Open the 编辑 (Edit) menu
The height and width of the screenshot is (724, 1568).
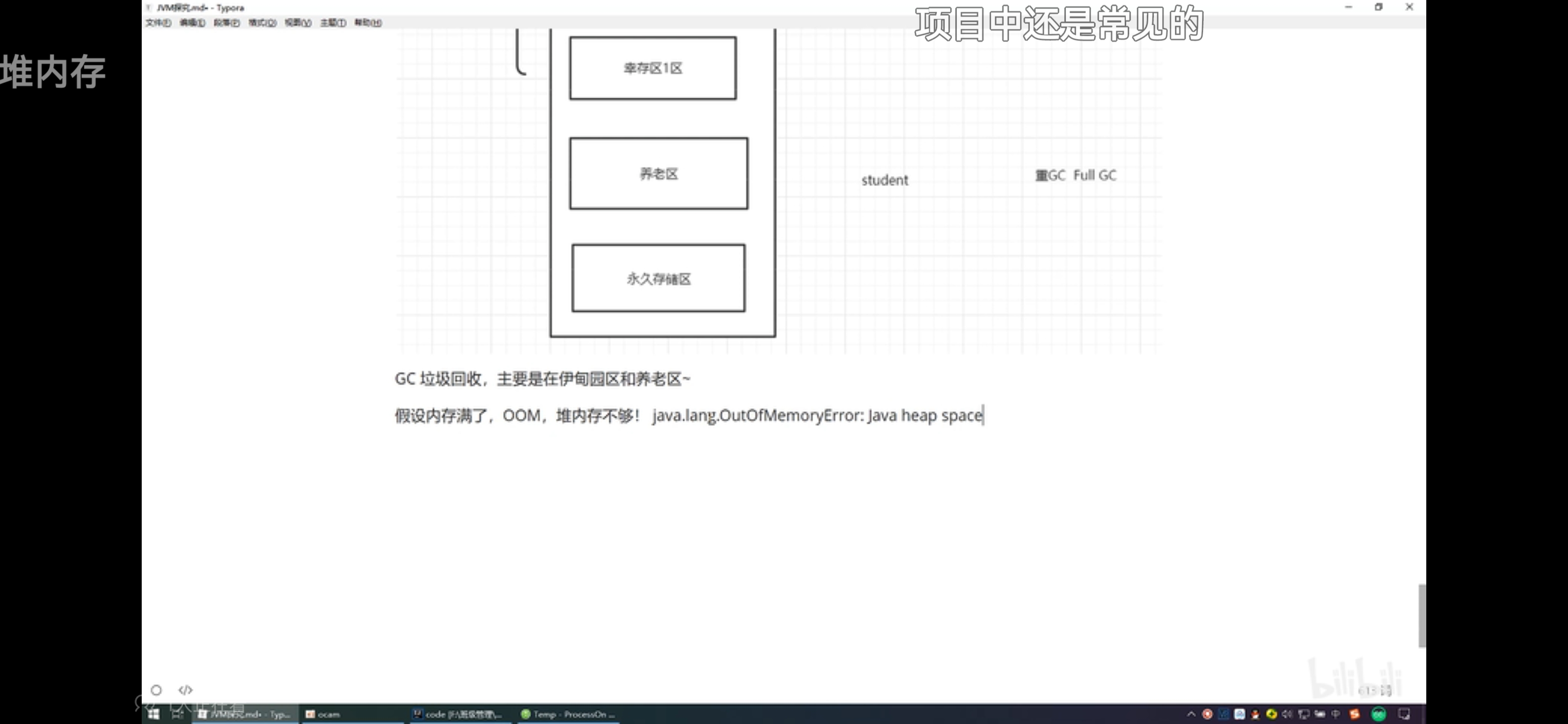pyautogui.click(x=192, y=23)
